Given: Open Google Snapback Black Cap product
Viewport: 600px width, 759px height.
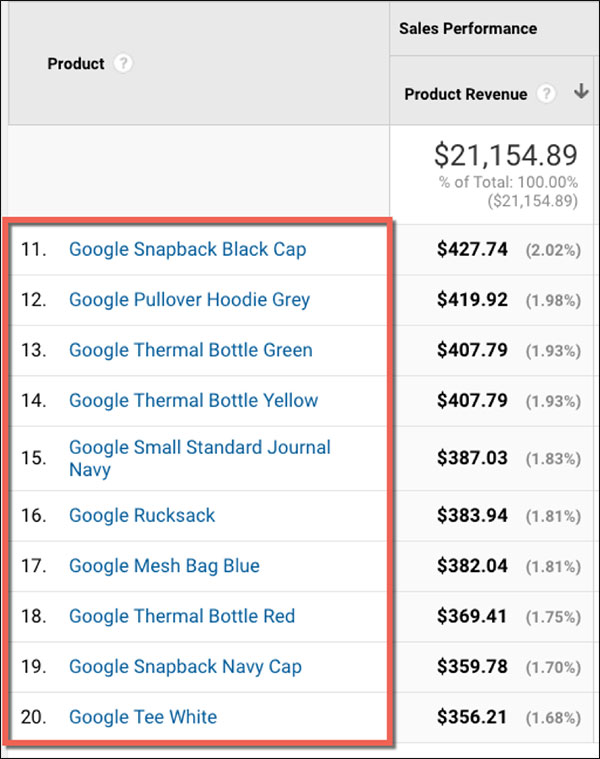Looking at the screenshot, I should (187, 249).
